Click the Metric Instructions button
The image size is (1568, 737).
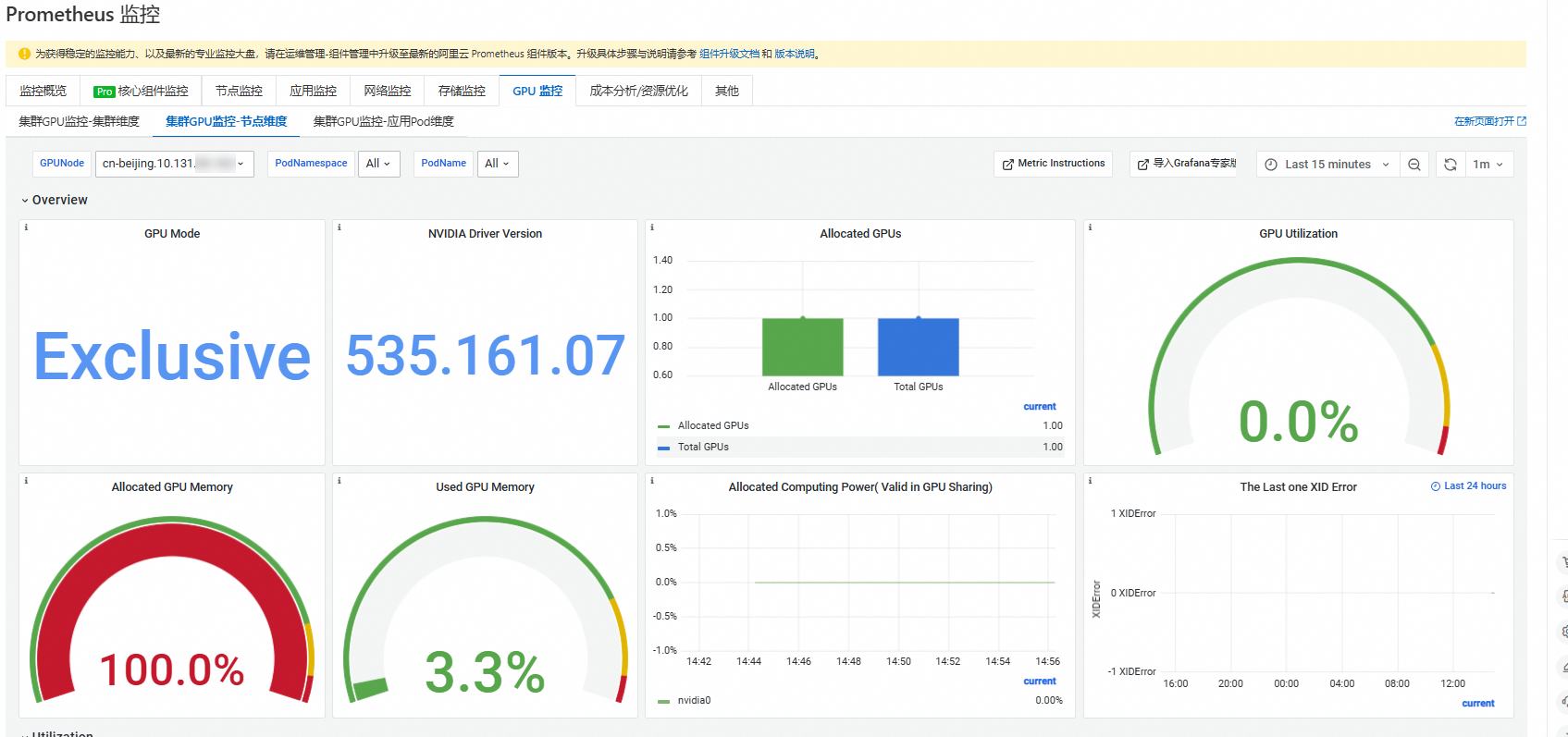tap(1053, 164)
